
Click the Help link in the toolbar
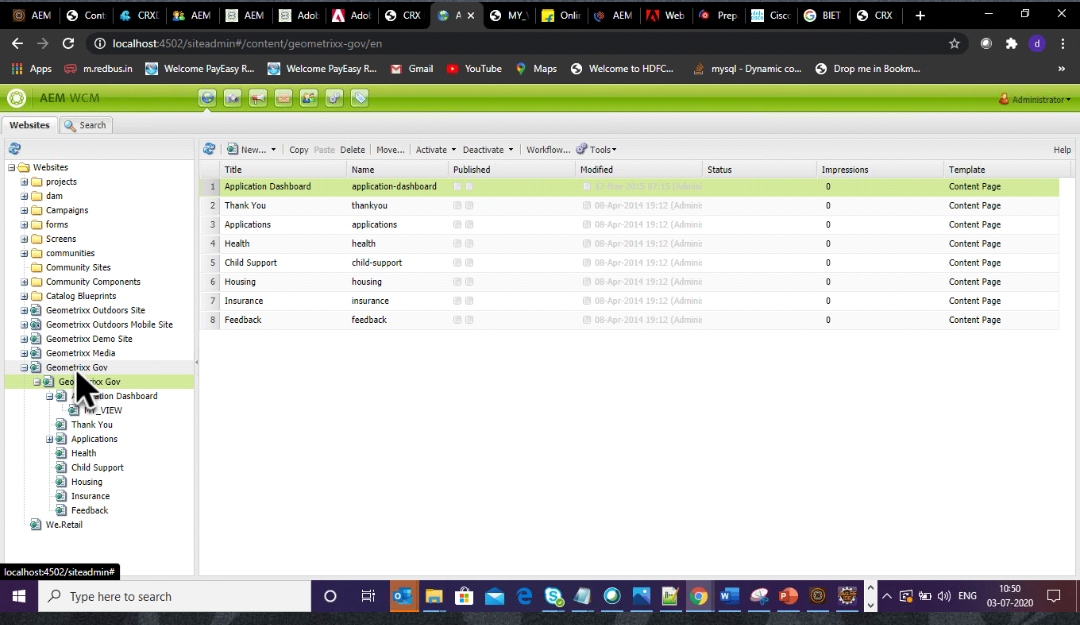[1062, 150]
